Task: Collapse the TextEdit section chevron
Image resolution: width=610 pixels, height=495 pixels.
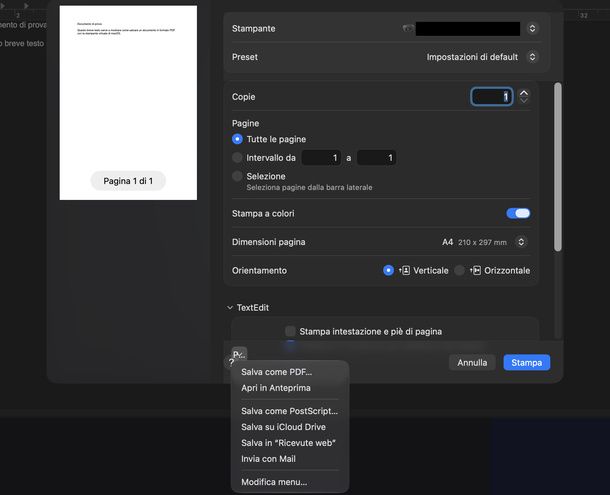Action: (x=230, y=307)
